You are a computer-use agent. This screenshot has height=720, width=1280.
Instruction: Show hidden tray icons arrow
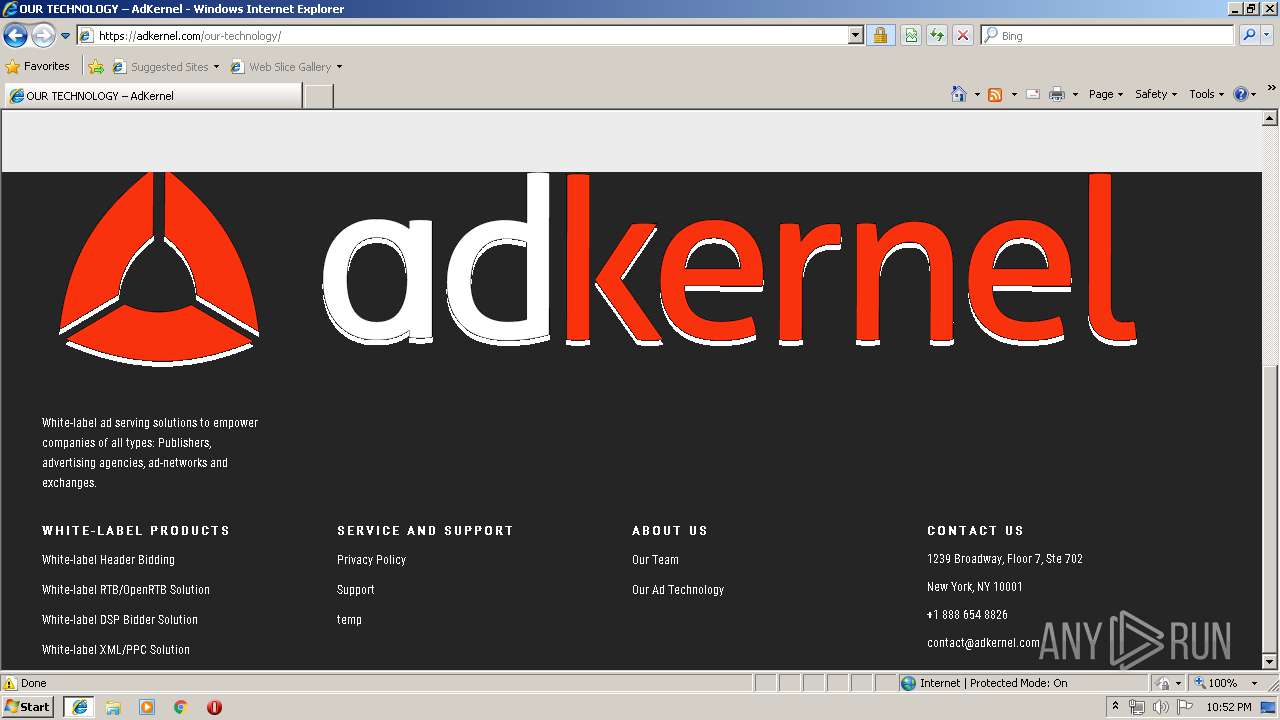[x=1116, y=707]
